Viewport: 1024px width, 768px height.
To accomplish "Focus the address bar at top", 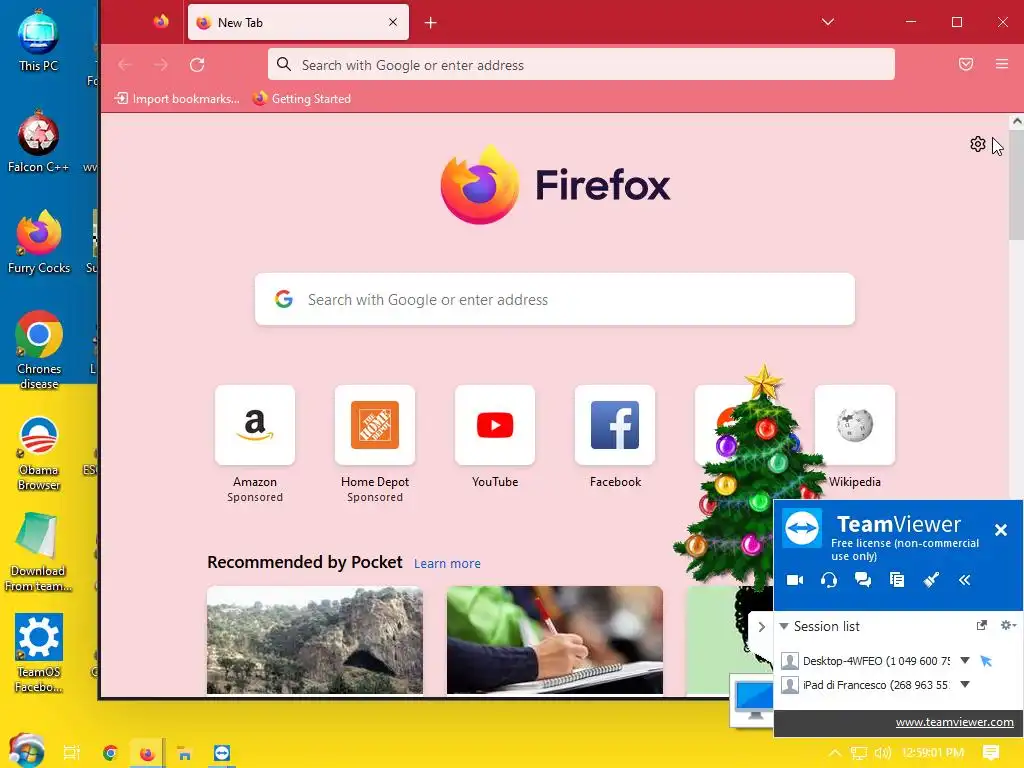I will coord(581,65).
